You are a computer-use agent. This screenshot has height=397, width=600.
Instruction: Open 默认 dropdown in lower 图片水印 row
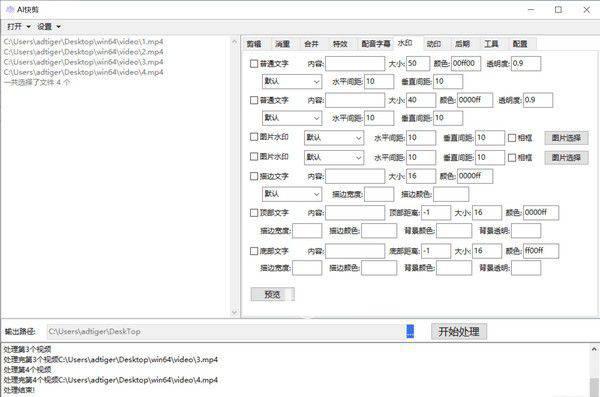(334, 157)
